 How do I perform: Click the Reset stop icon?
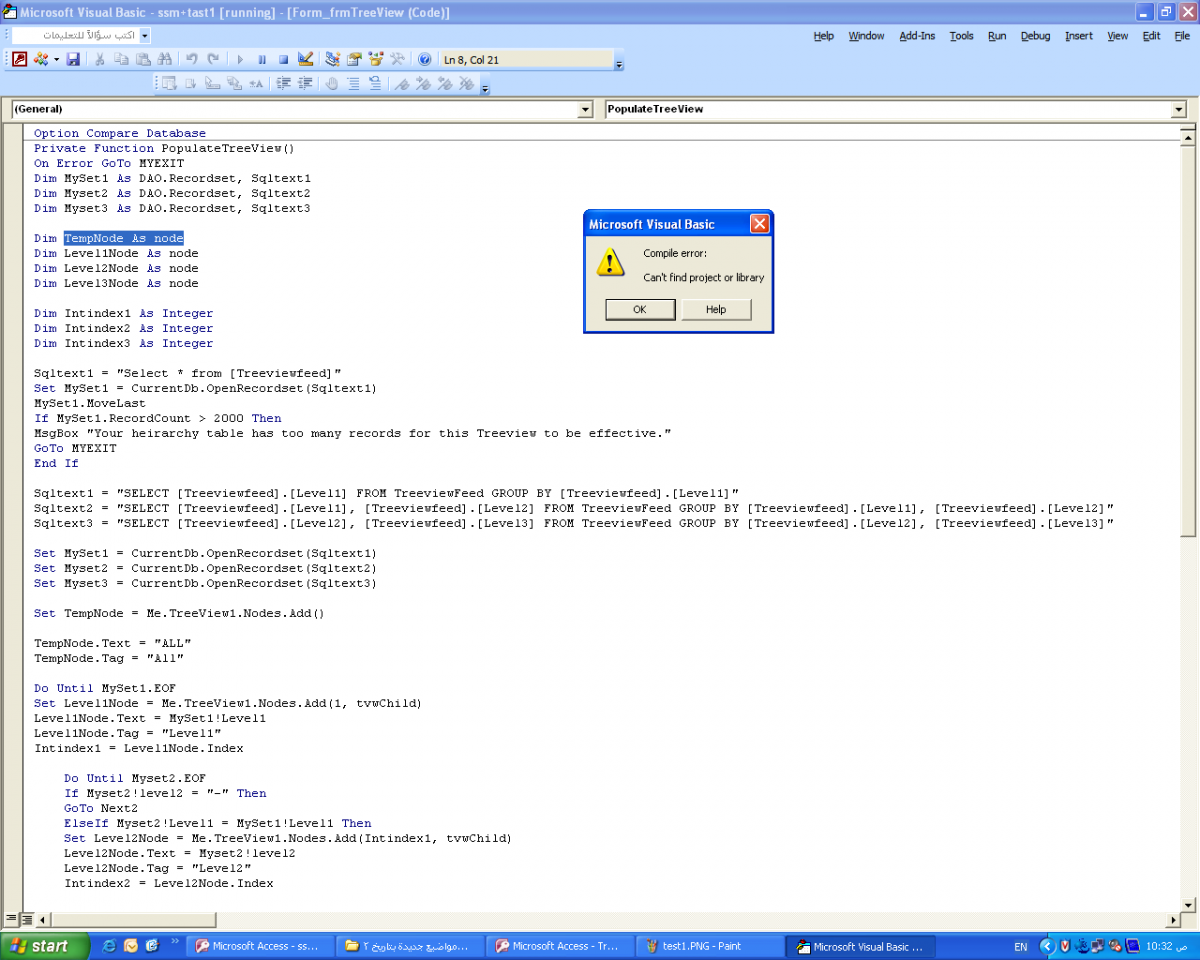[284, 59]
